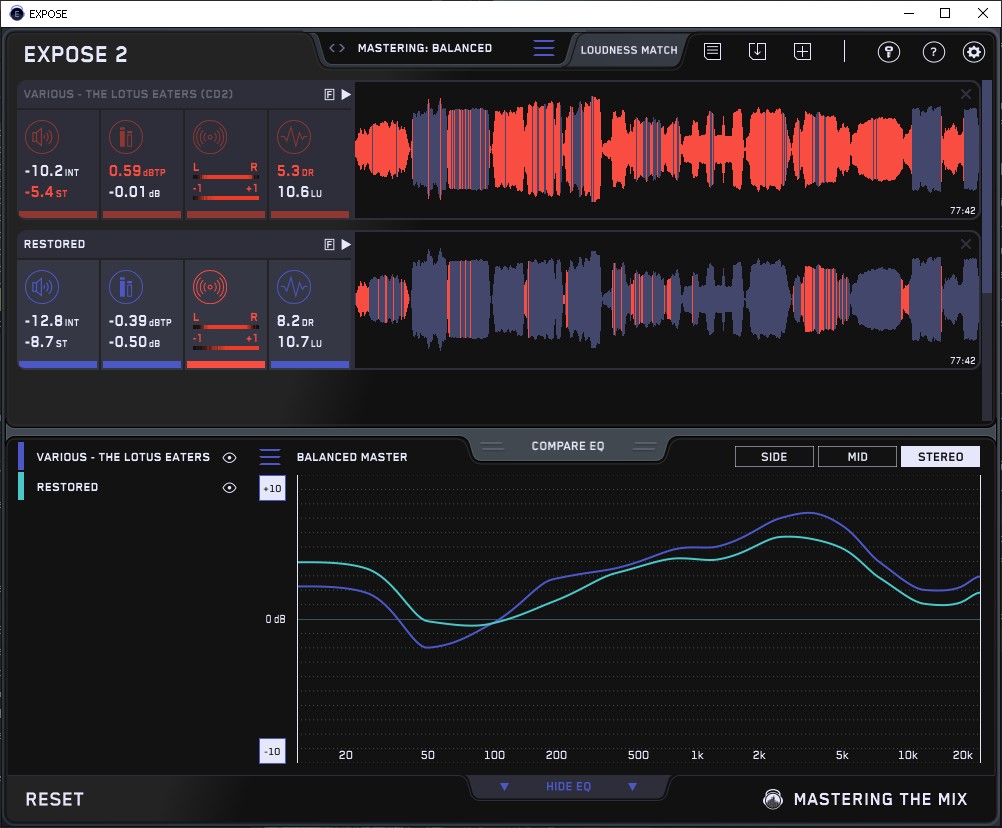Maximize the Expose window
Viewport: 1002px width, 828px height.
[x=945, y=13]
